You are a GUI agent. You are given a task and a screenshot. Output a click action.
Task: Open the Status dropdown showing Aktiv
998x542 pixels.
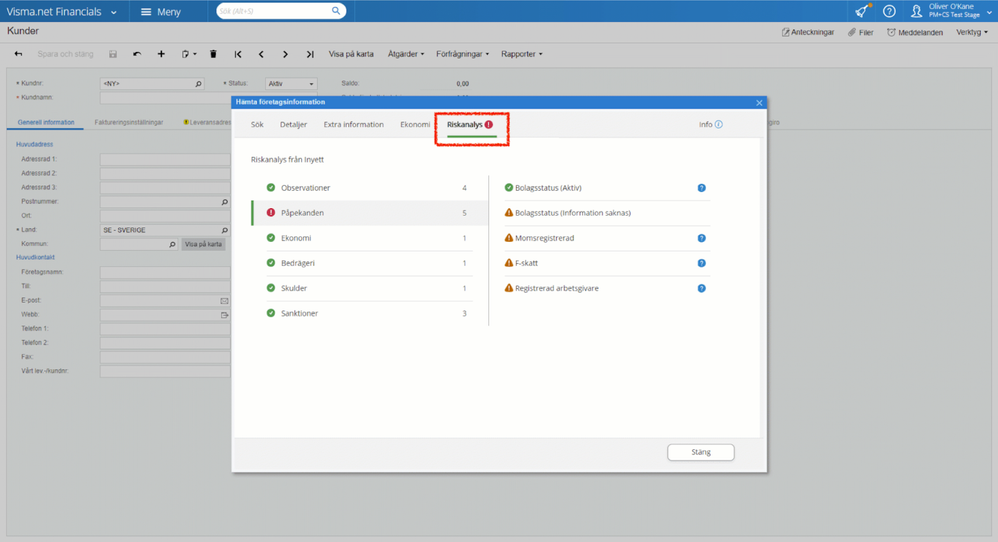point(291,83)
